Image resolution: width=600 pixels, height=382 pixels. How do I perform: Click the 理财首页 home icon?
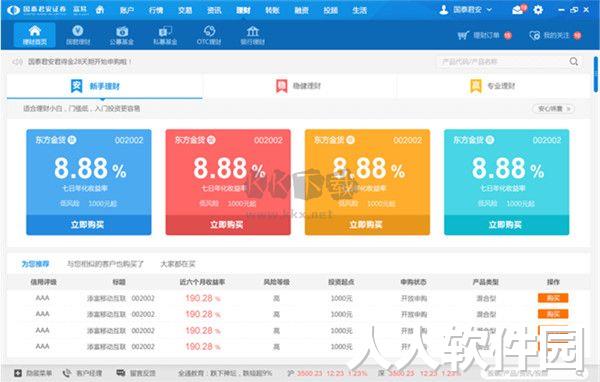click(34, 31)
